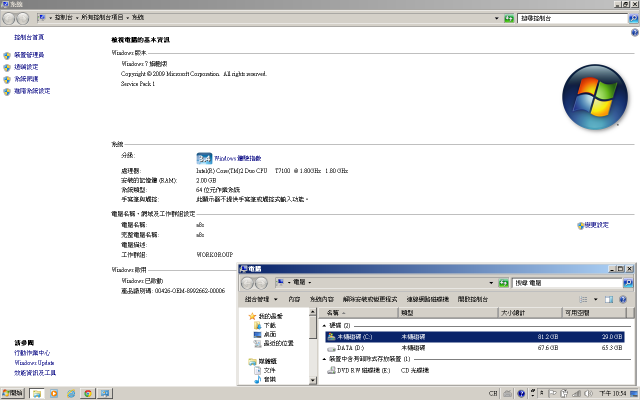Go back in the System window
Screen dimensions: 640x400
point(9,18)
